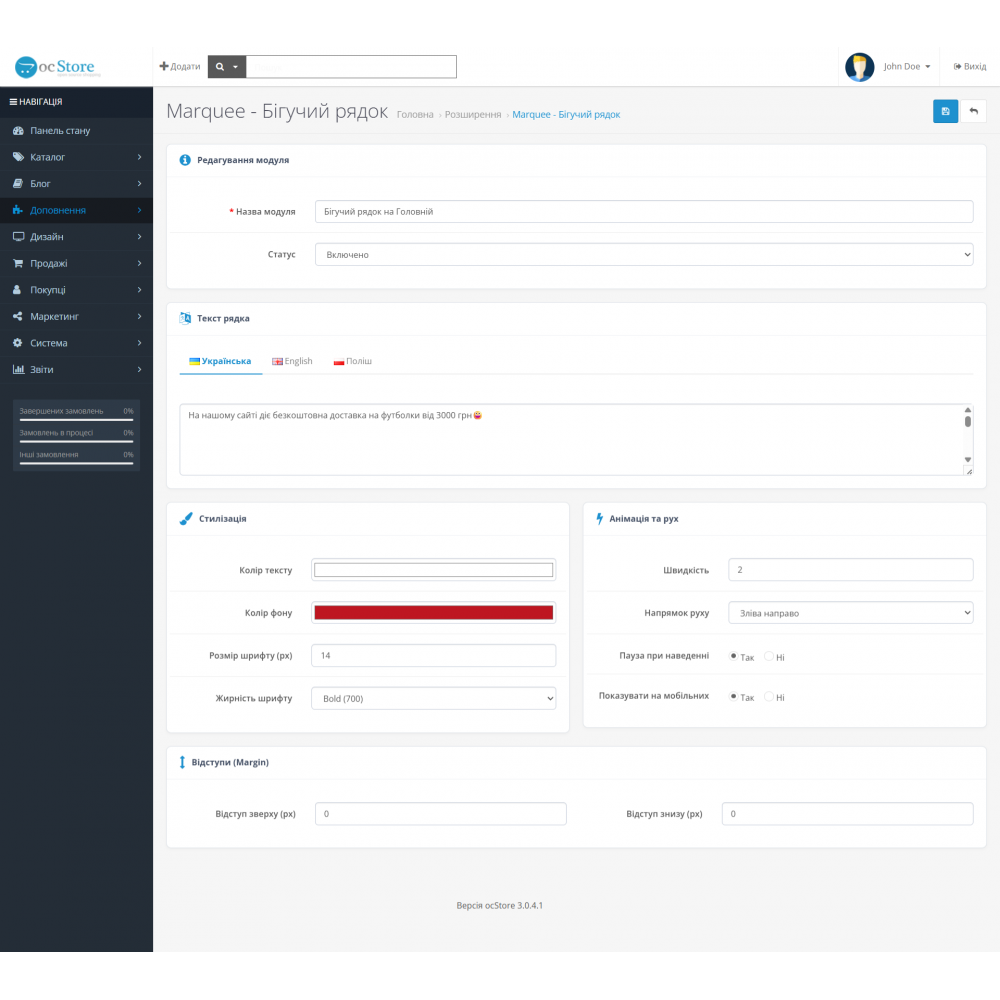Switch to the English language tab
The image size is (1000, 1000).
click(x=293, y=361)
